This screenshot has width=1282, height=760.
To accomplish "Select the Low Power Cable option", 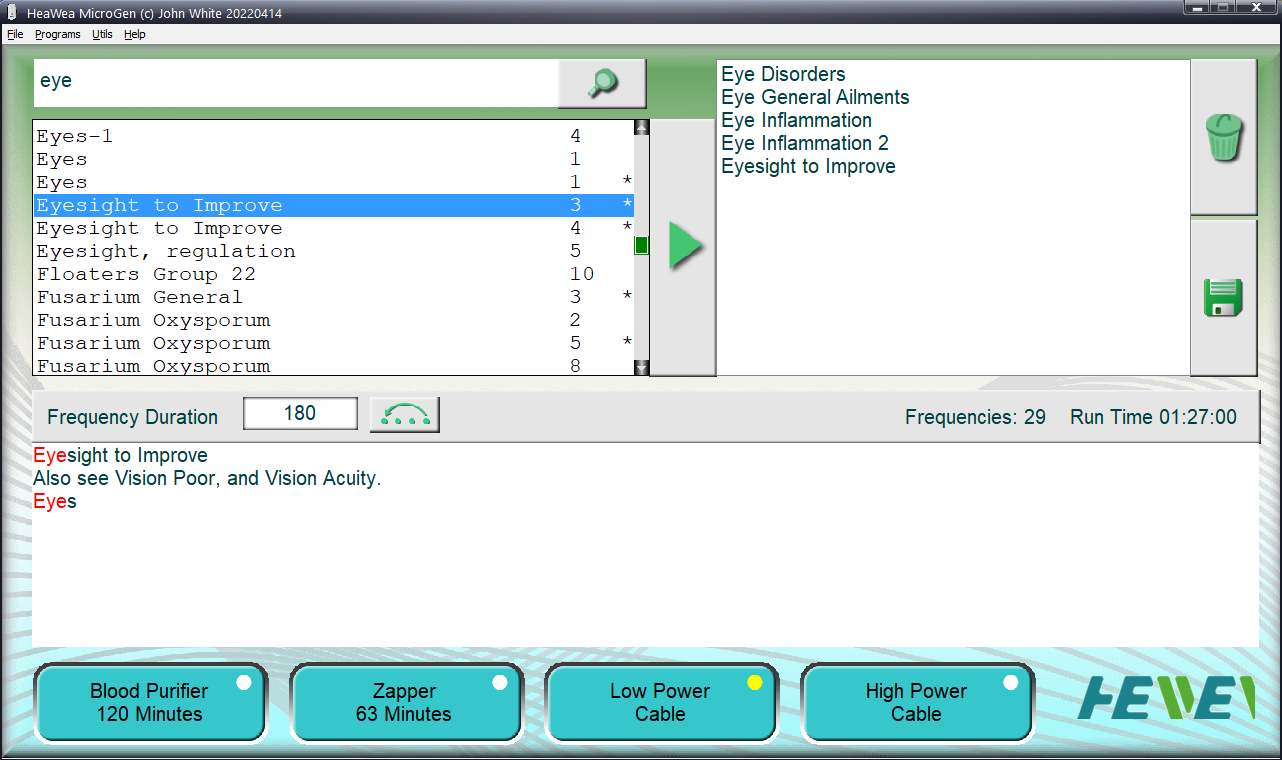I will click(x=660, y=703).
